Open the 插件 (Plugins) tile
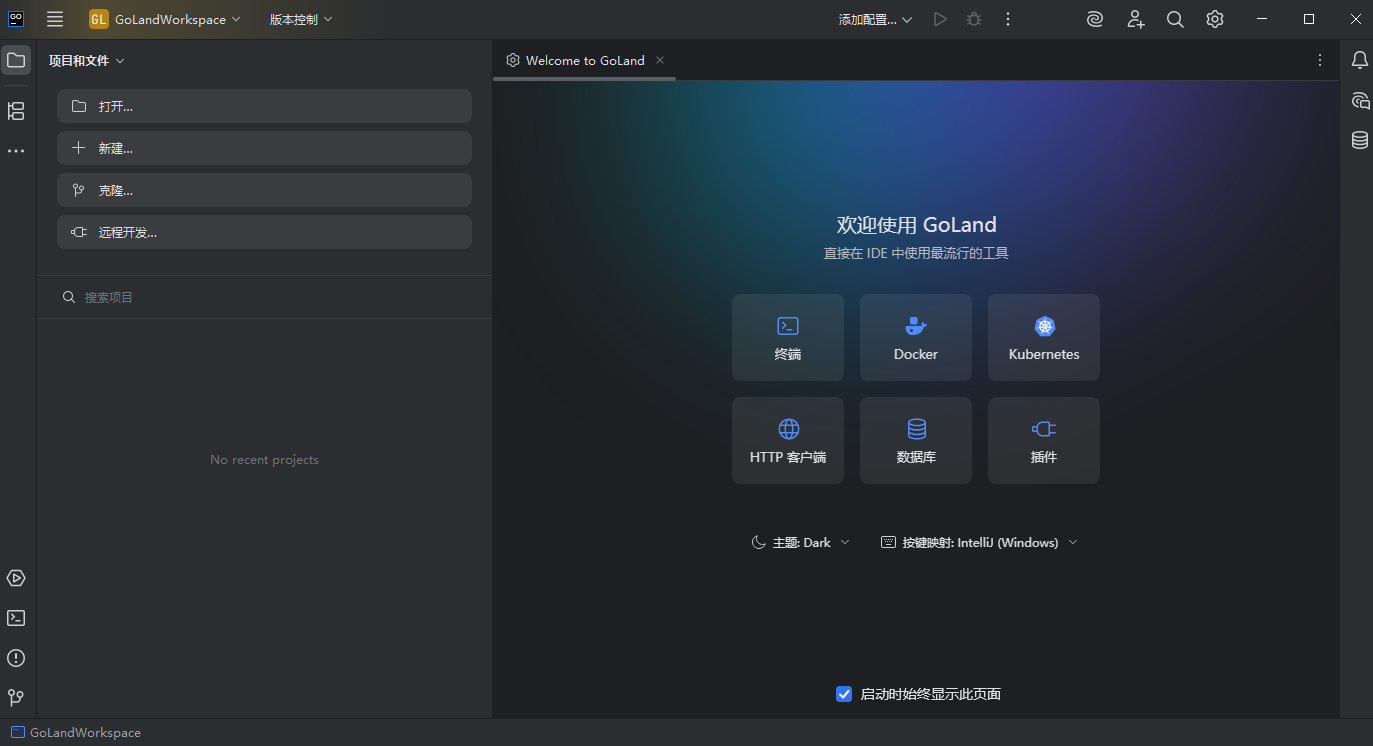 coord(1044,440)
